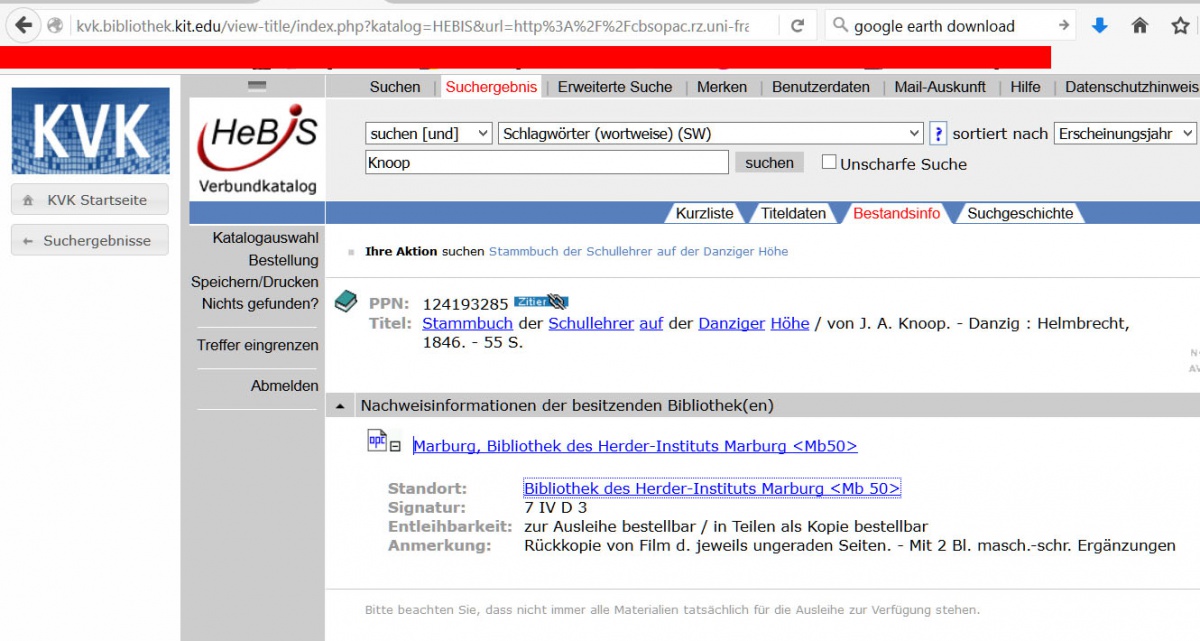This screenshot has width=1200, height=641.
Task: Open the 'suchen [und]' dropdown
Action: pyautogui.click(x=429, y=133)
